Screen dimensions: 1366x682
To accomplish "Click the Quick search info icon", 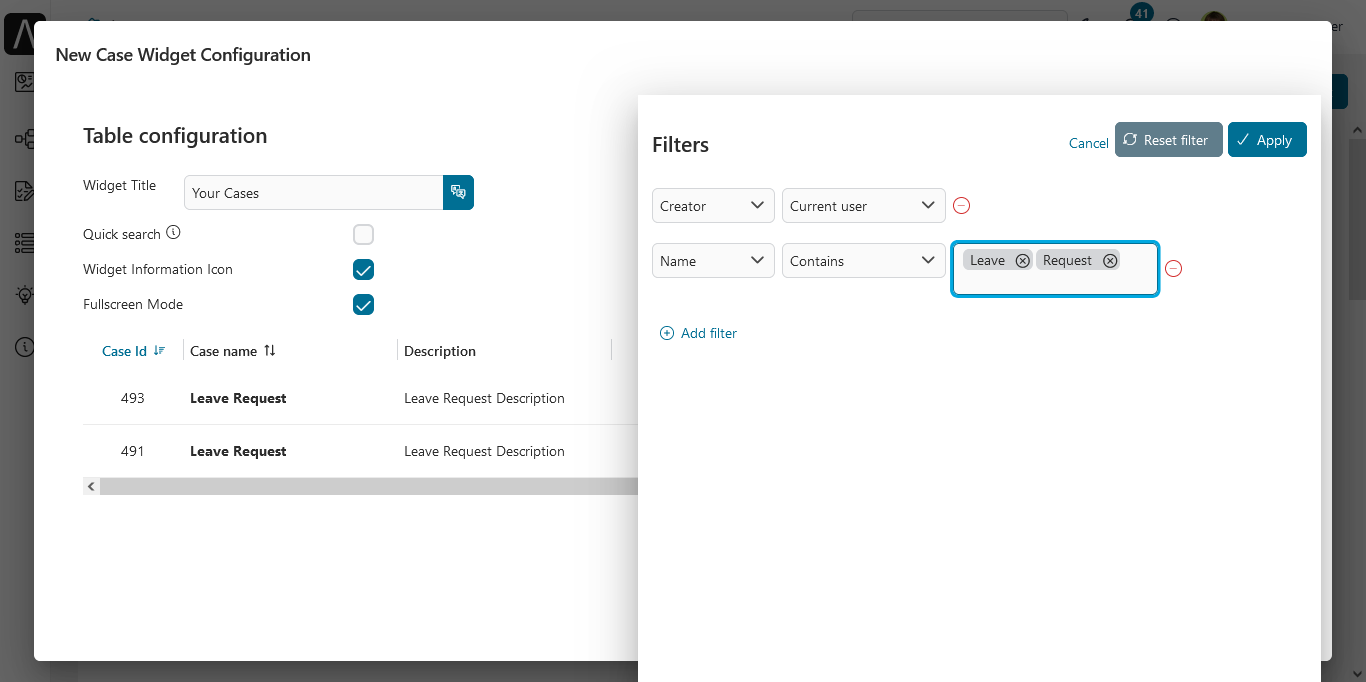I will [173, 233].
